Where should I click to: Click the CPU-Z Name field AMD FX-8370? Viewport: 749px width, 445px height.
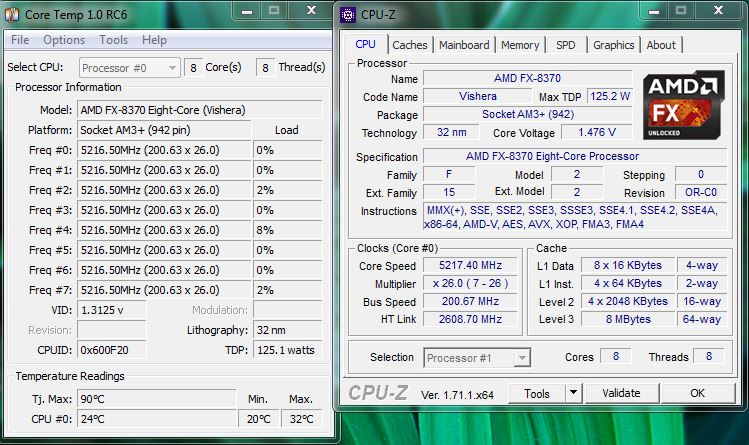527,78
